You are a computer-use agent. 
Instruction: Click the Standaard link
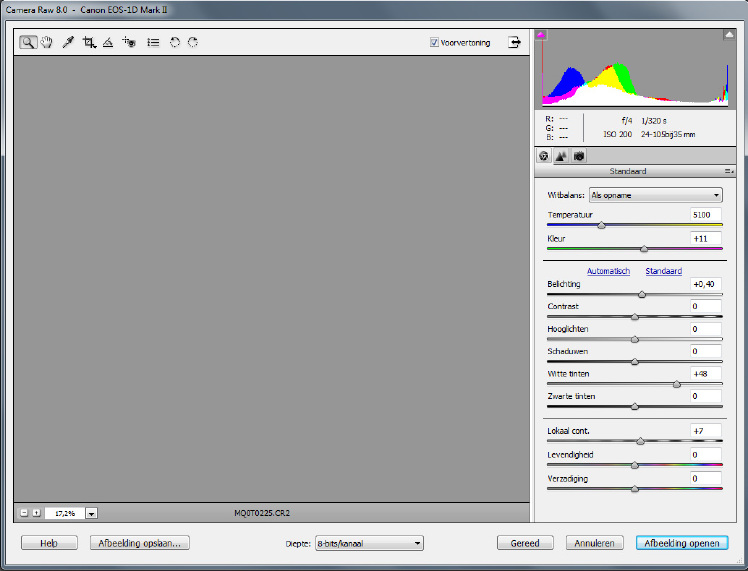click(664, 271)
